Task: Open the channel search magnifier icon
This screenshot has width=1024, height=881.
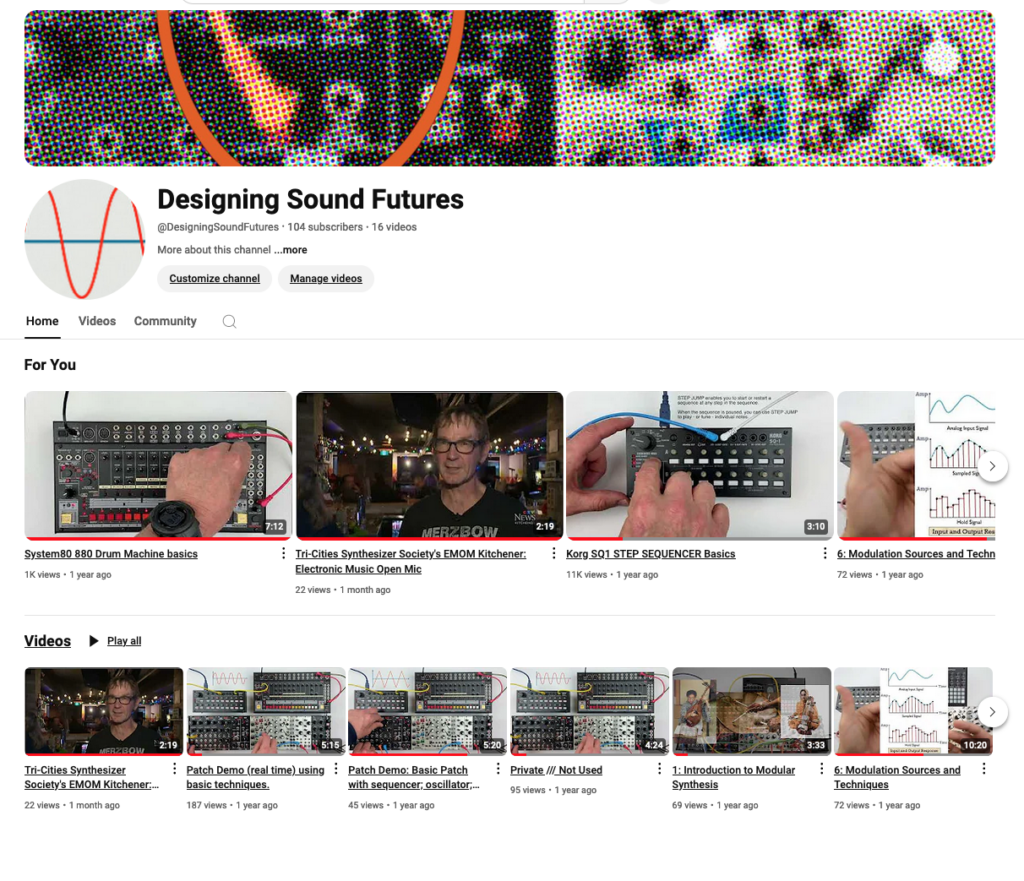Action: (x=229, y=321)
